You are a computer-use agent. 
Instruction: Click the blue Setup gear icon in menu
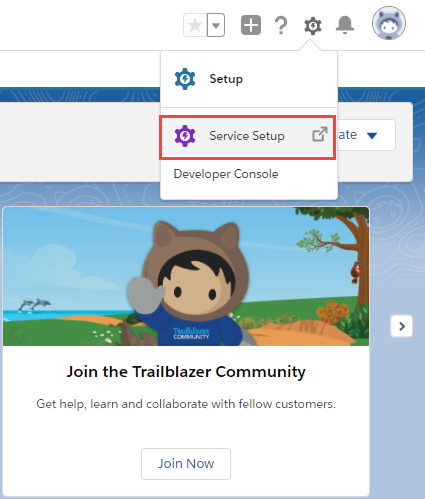coord(185,79)
